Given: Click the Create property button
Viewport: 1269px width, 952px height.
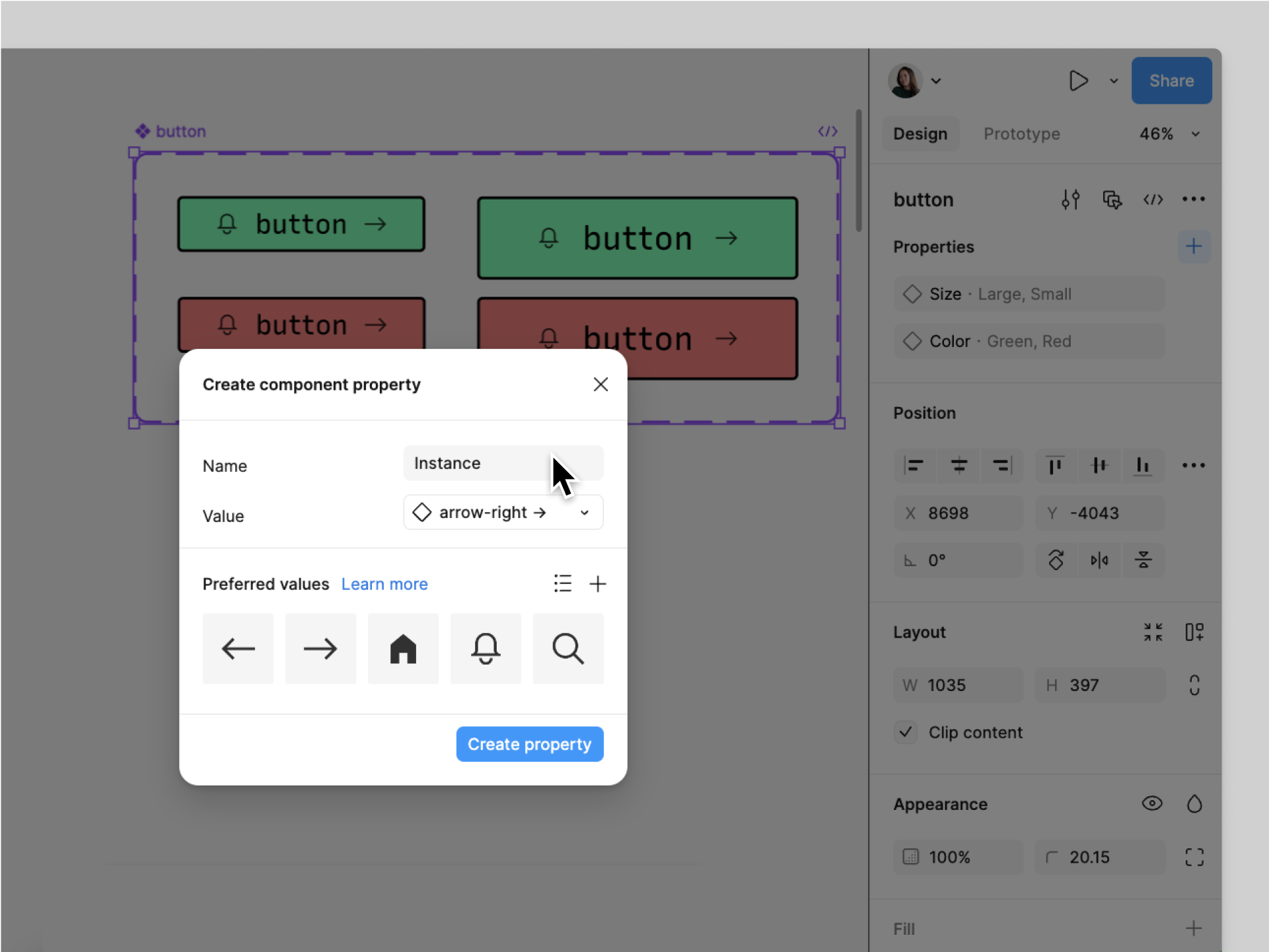Looking at the screenshot, I should click(x=529, y=744).
